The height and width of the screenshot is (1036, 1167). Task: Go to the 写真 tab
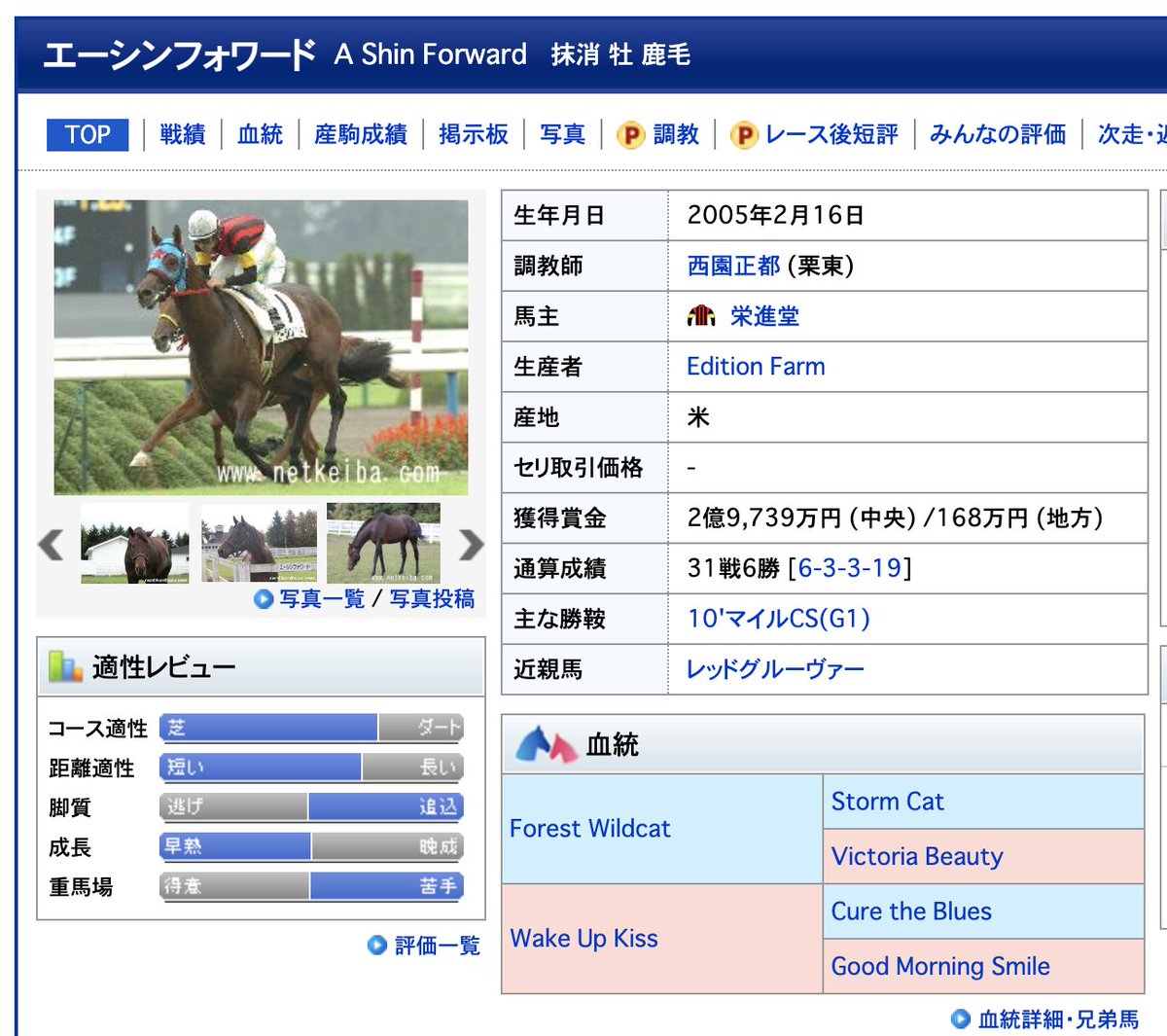563,134
